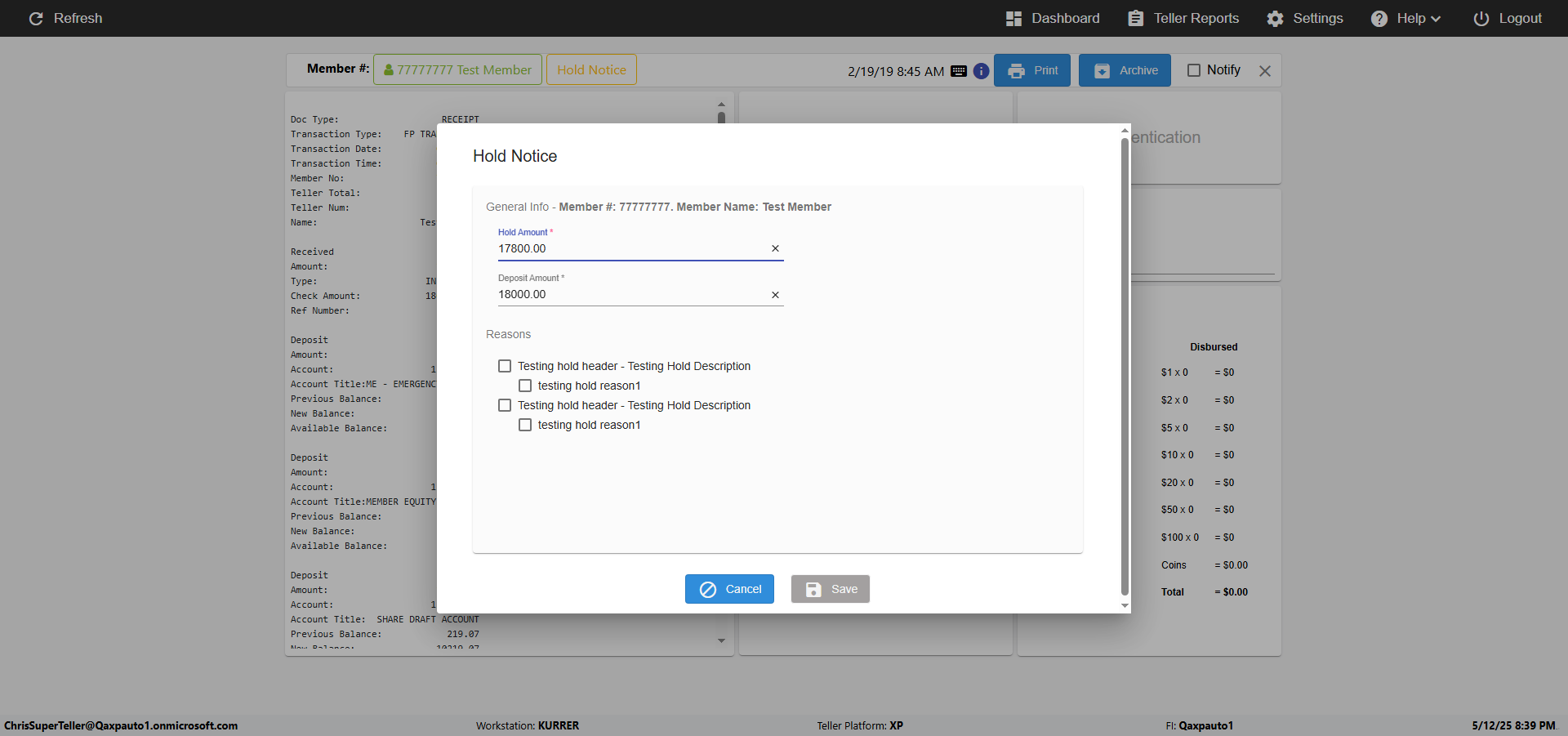Image resolution: width=1568 pixels, height=736 pixels.
Task: Expand the Help dropdown chevron
Action: click(1436, 19)
